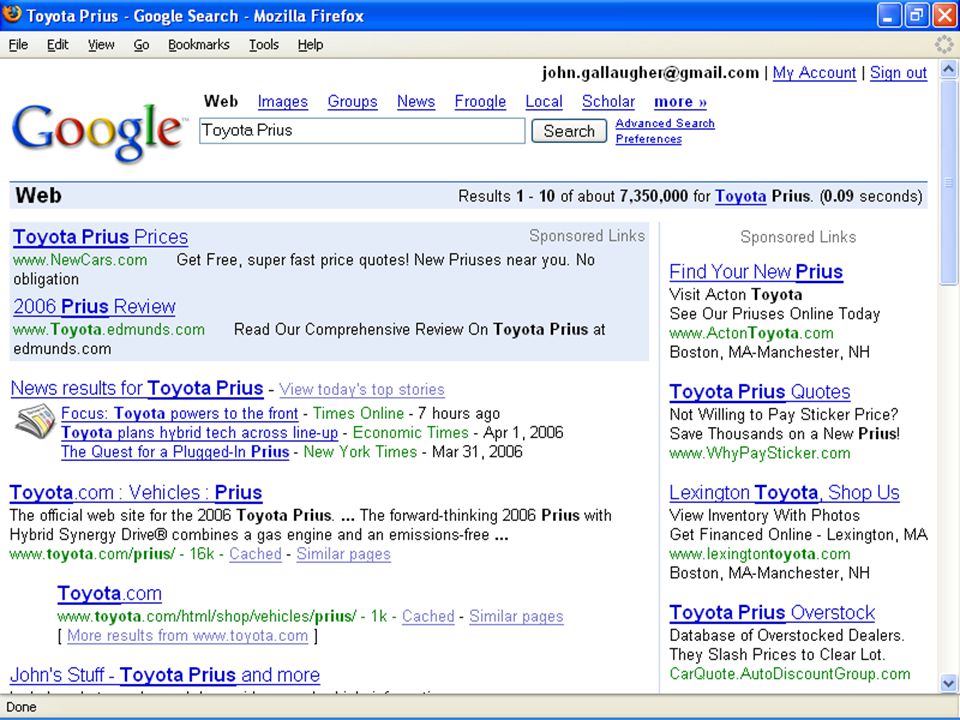
Task: Open the '2006 Prius Review' sponsored link
Action: [94, 306]
